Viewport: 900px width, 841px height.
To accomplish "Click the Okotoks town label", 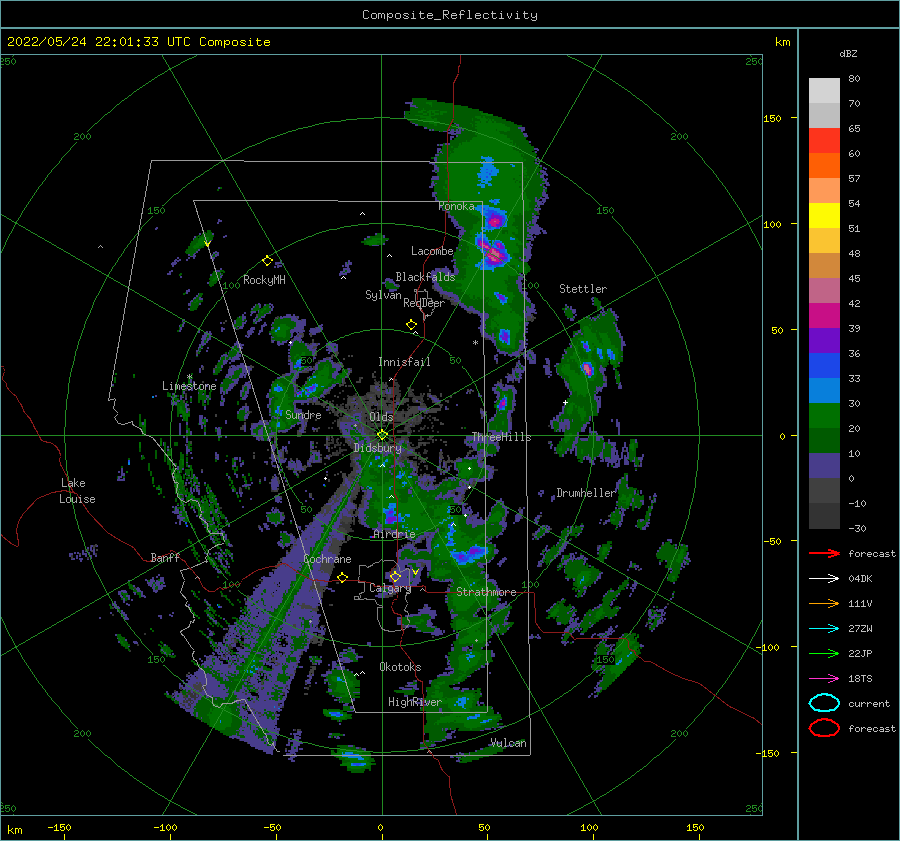I will tap(400, 667).
